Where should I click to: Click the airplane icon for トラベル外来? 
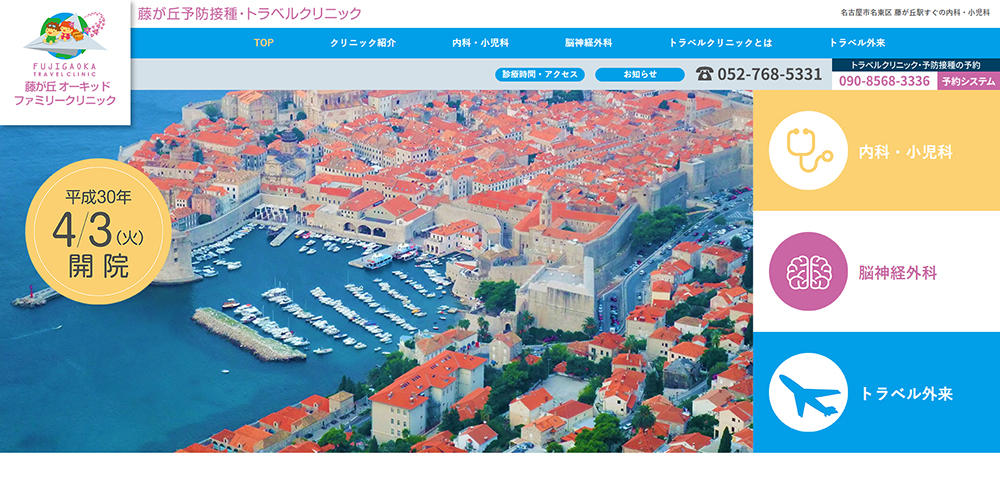coord(808,392)
